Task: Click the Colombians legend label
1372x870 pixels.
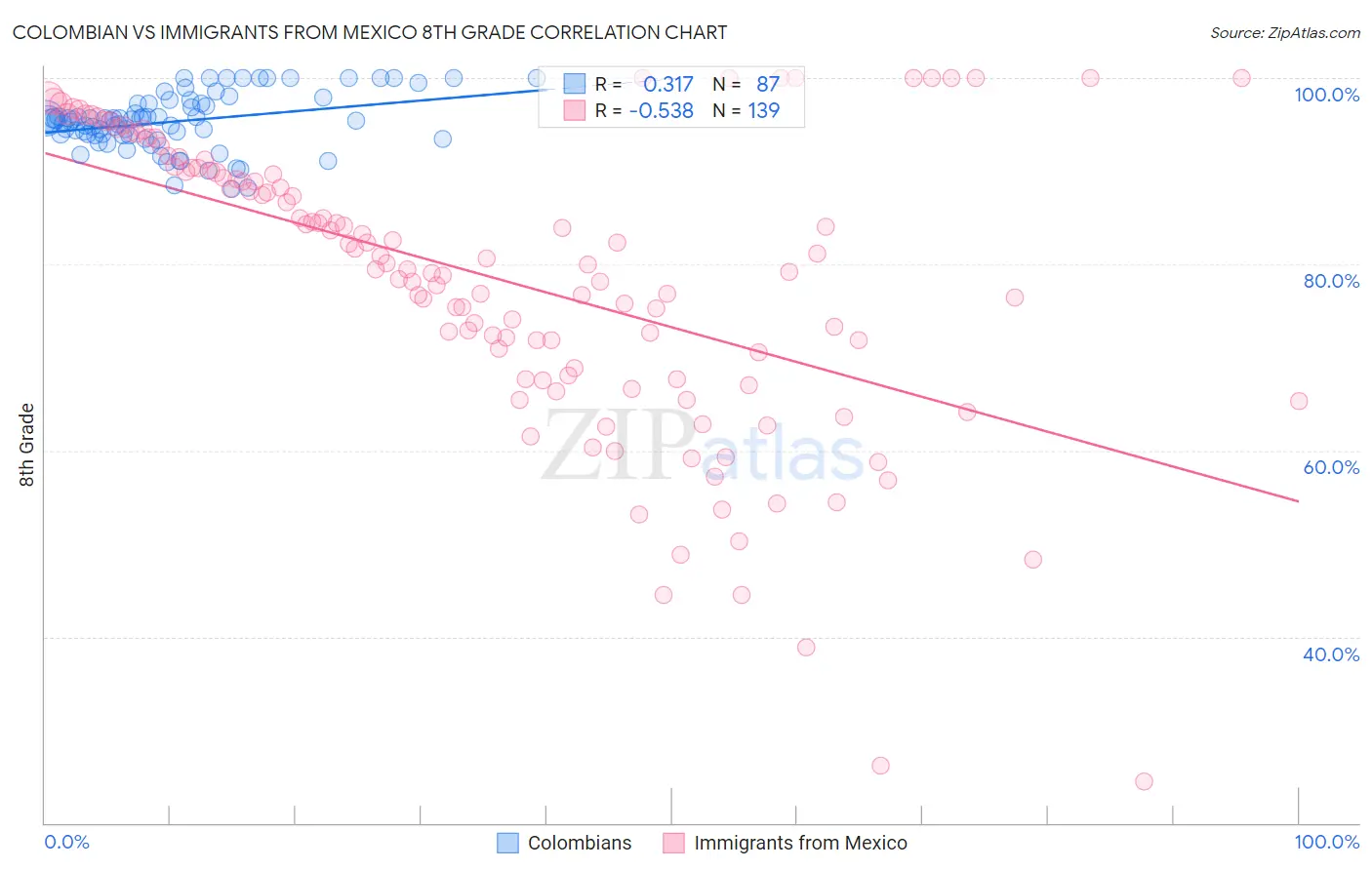Action: [x=580, y=843]
